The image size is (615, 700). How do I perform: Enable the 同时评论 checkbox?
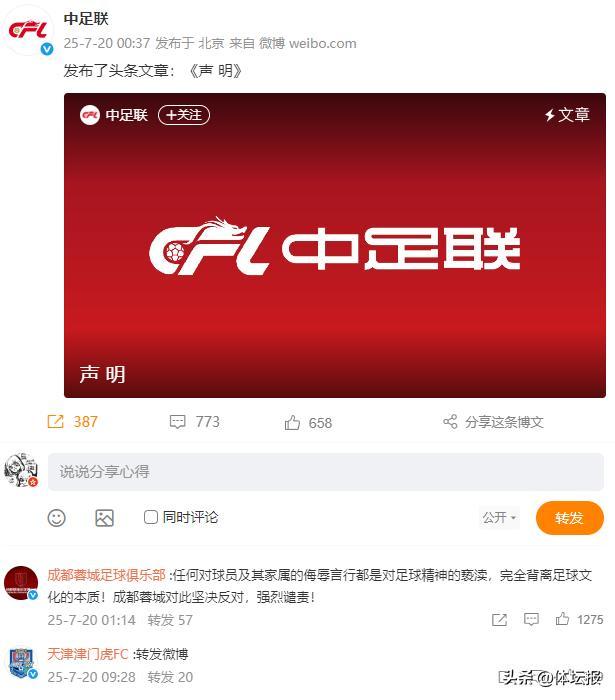coord(151,517)
